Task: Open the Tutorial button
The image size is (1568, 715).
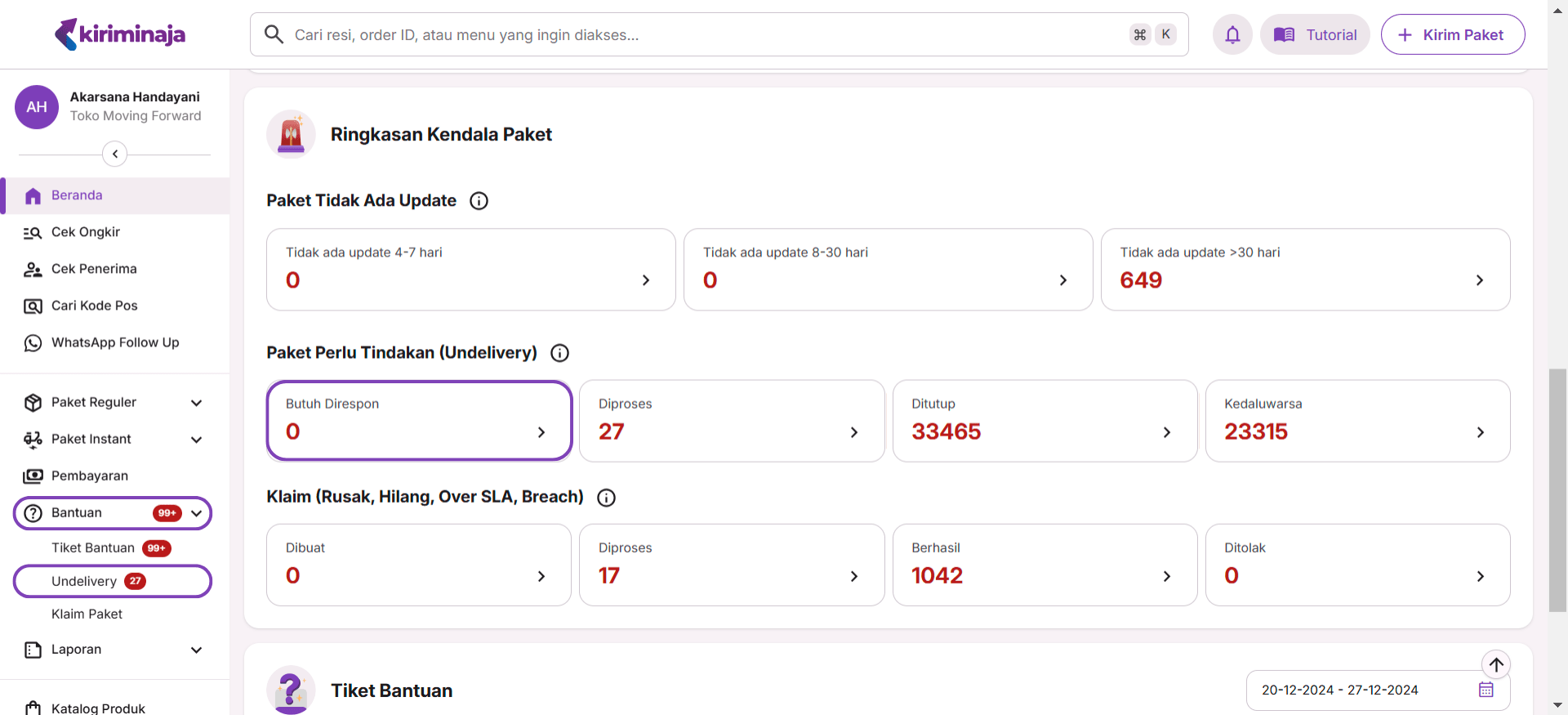Action: (1315, 34)
